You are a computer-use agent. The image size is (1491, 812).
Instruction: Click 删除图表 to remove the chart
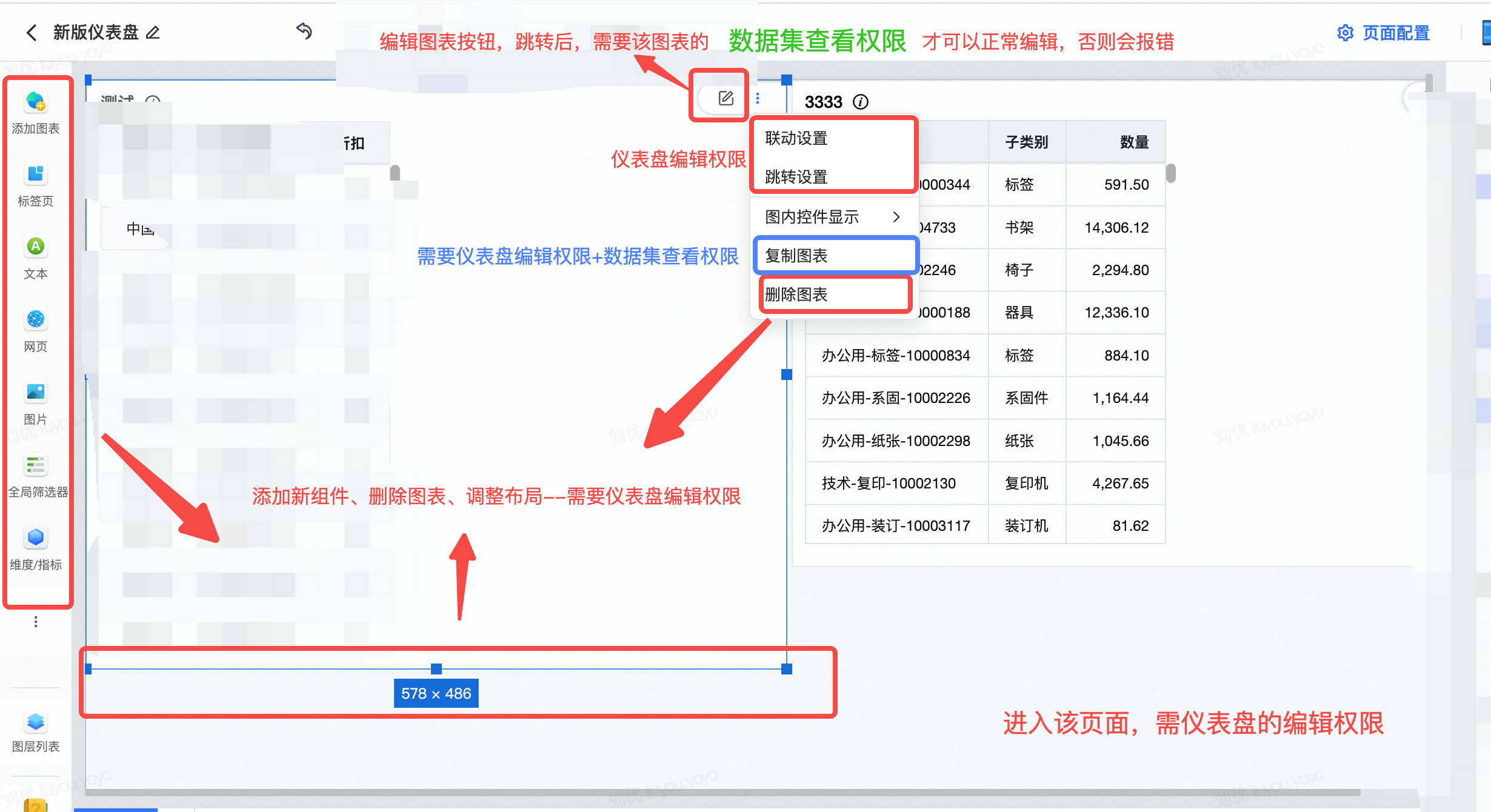point(796,295)
